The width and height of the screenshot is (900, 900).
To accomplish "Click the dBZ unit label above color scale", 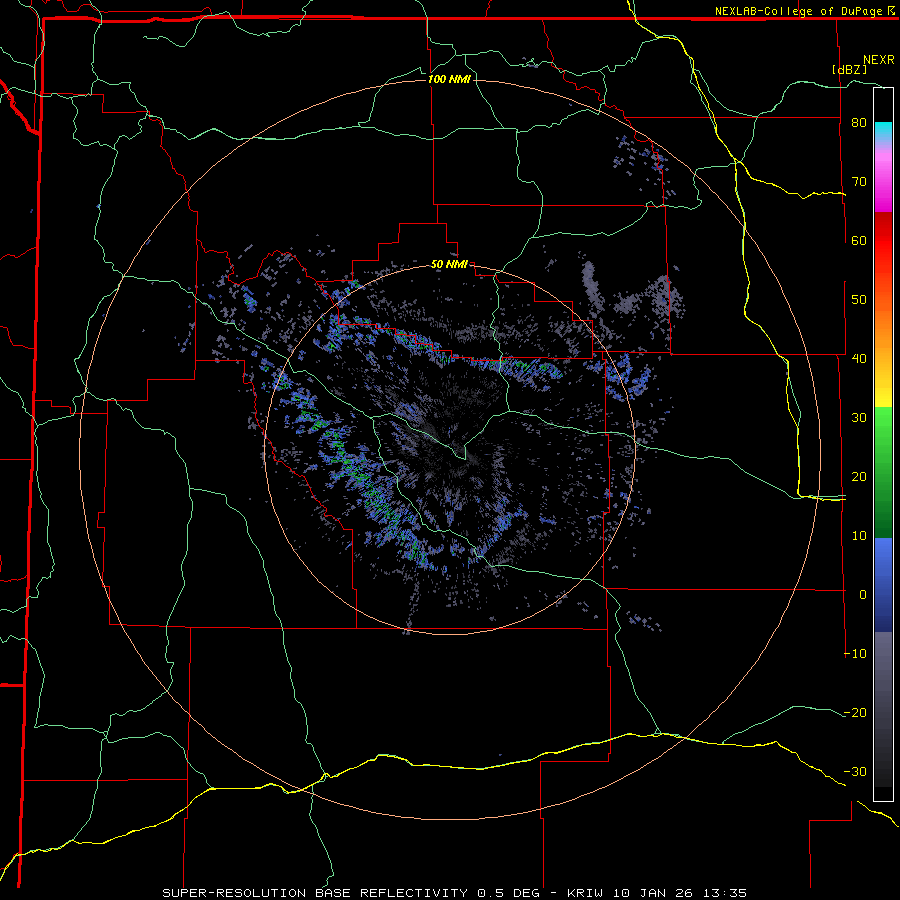I will pos(849,69).
